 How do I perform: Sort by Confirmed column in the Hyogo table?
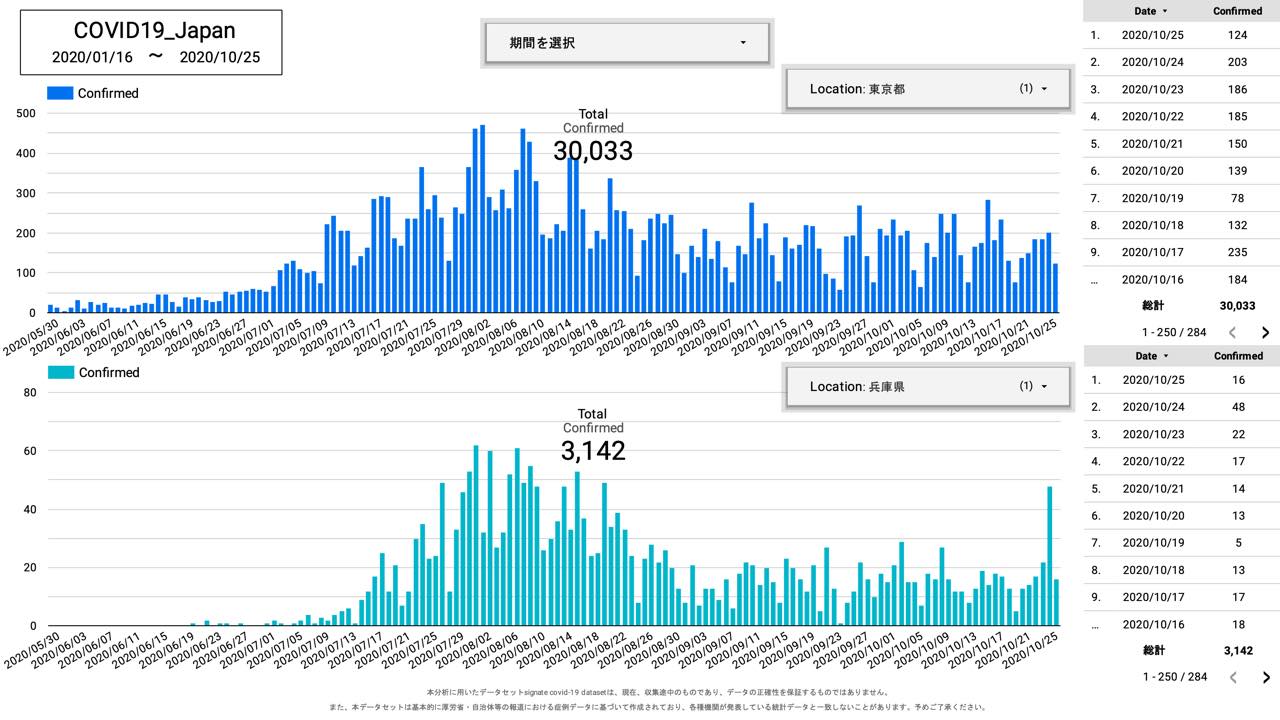click(1237, 356)
